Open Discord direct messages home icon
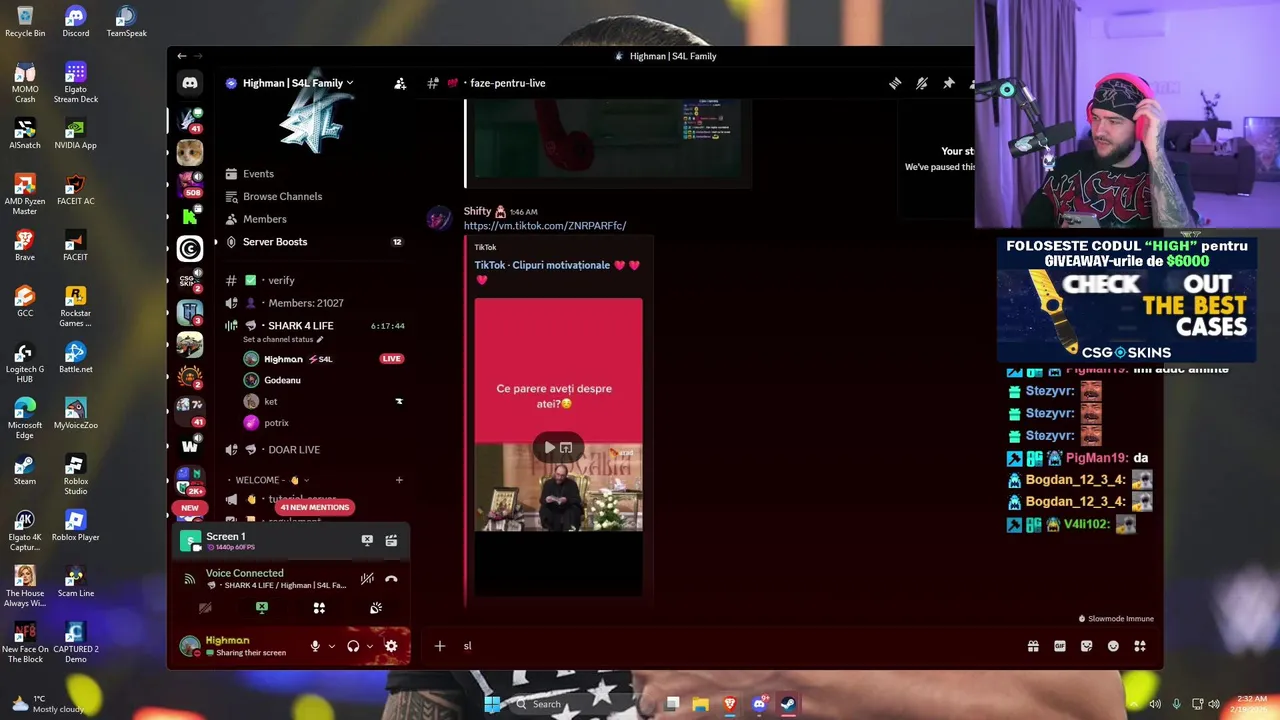The width and height of the screenshot is (1280, 720). [x=190, y=84]
